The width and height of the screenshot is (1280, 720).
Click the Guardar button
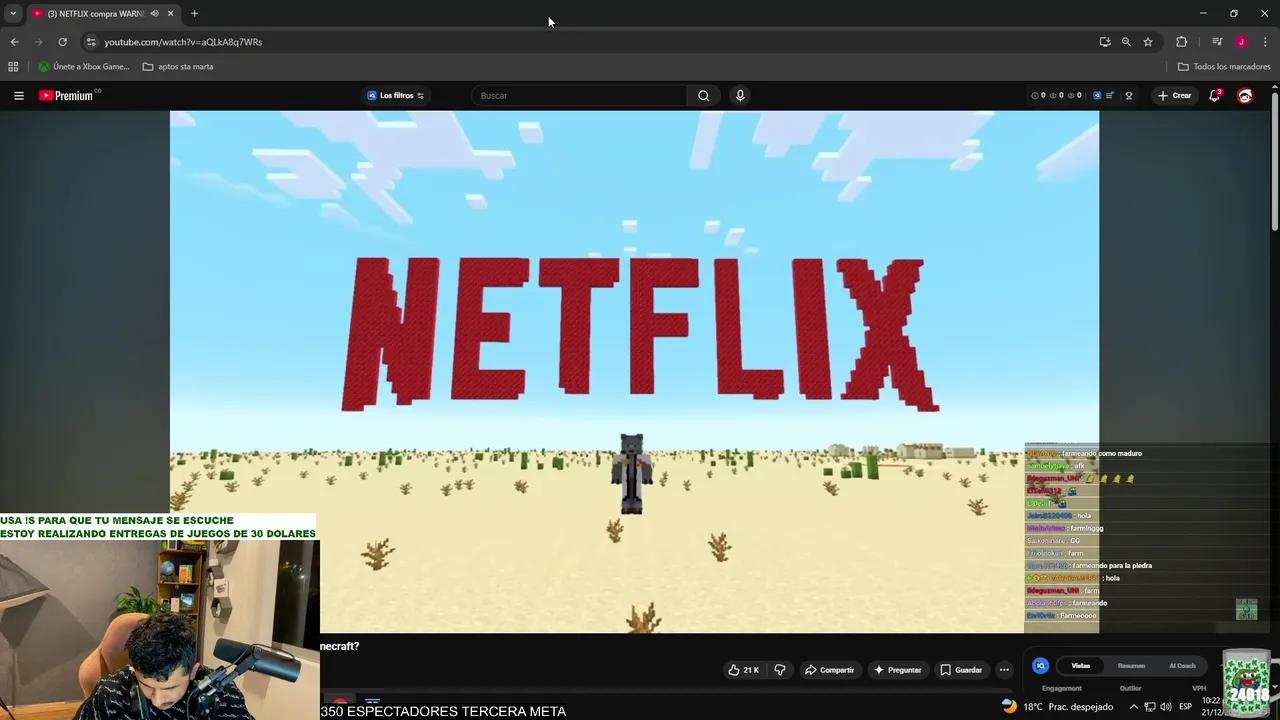pos(961,670)
